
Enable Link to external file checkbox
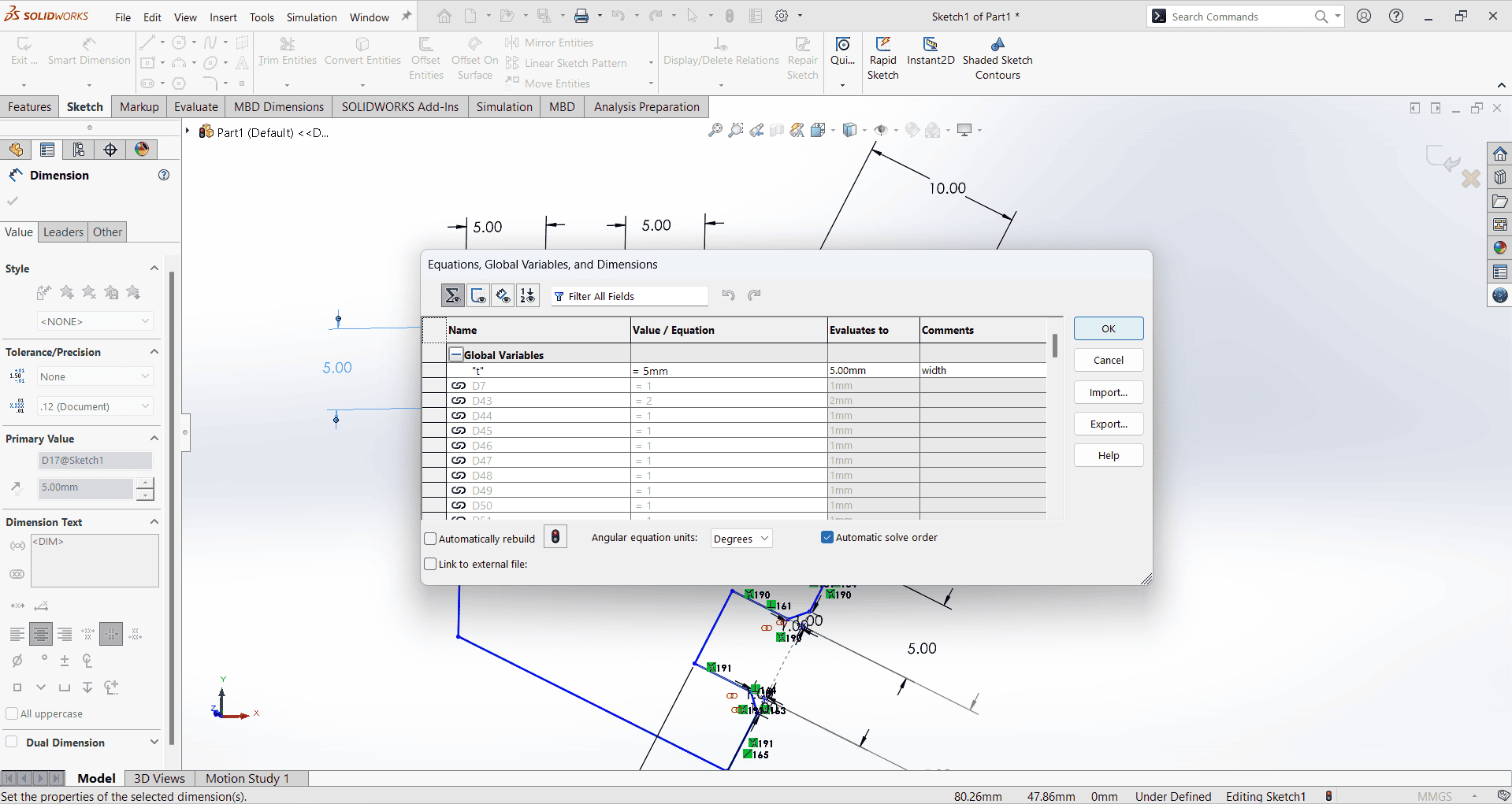tap(430, 564)
